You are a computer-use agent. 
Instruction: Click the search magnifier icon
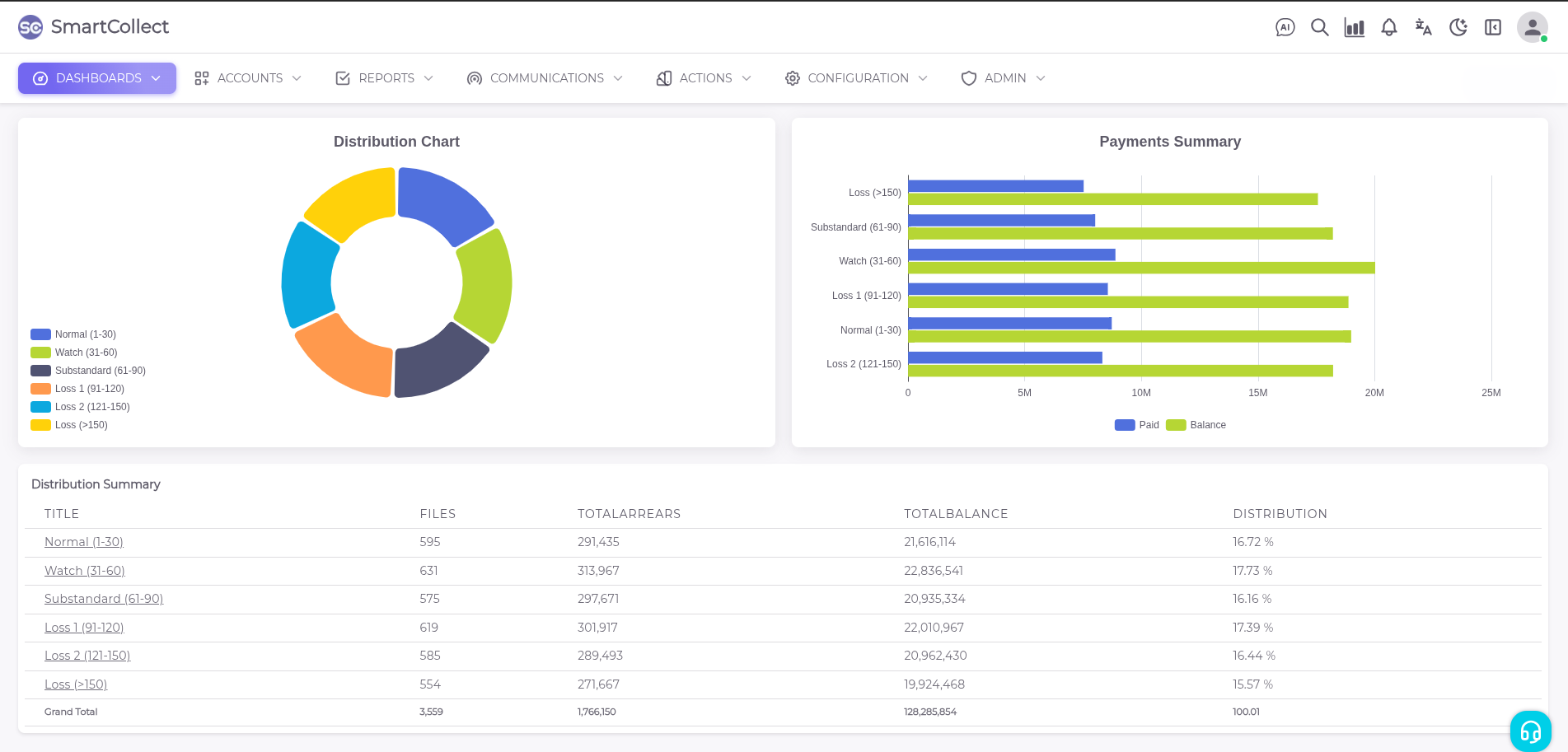[x=1319, y=27]
